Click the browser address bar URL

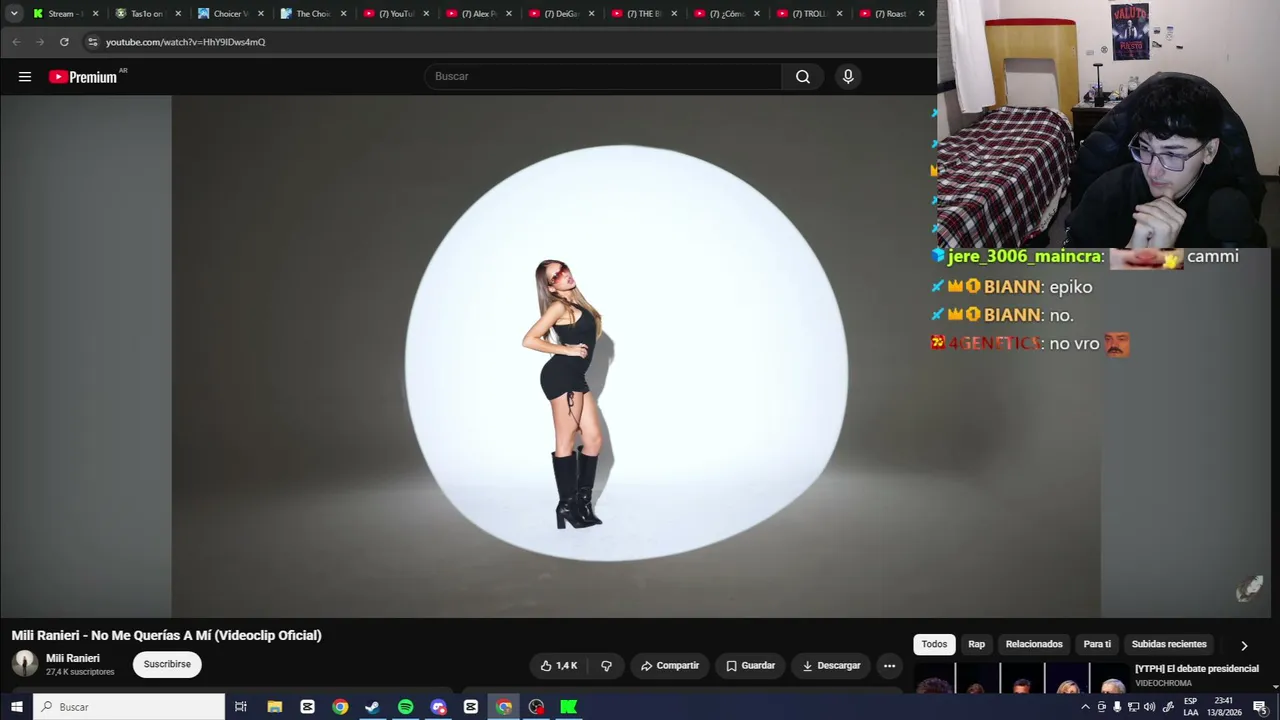[x=186, y=42]
